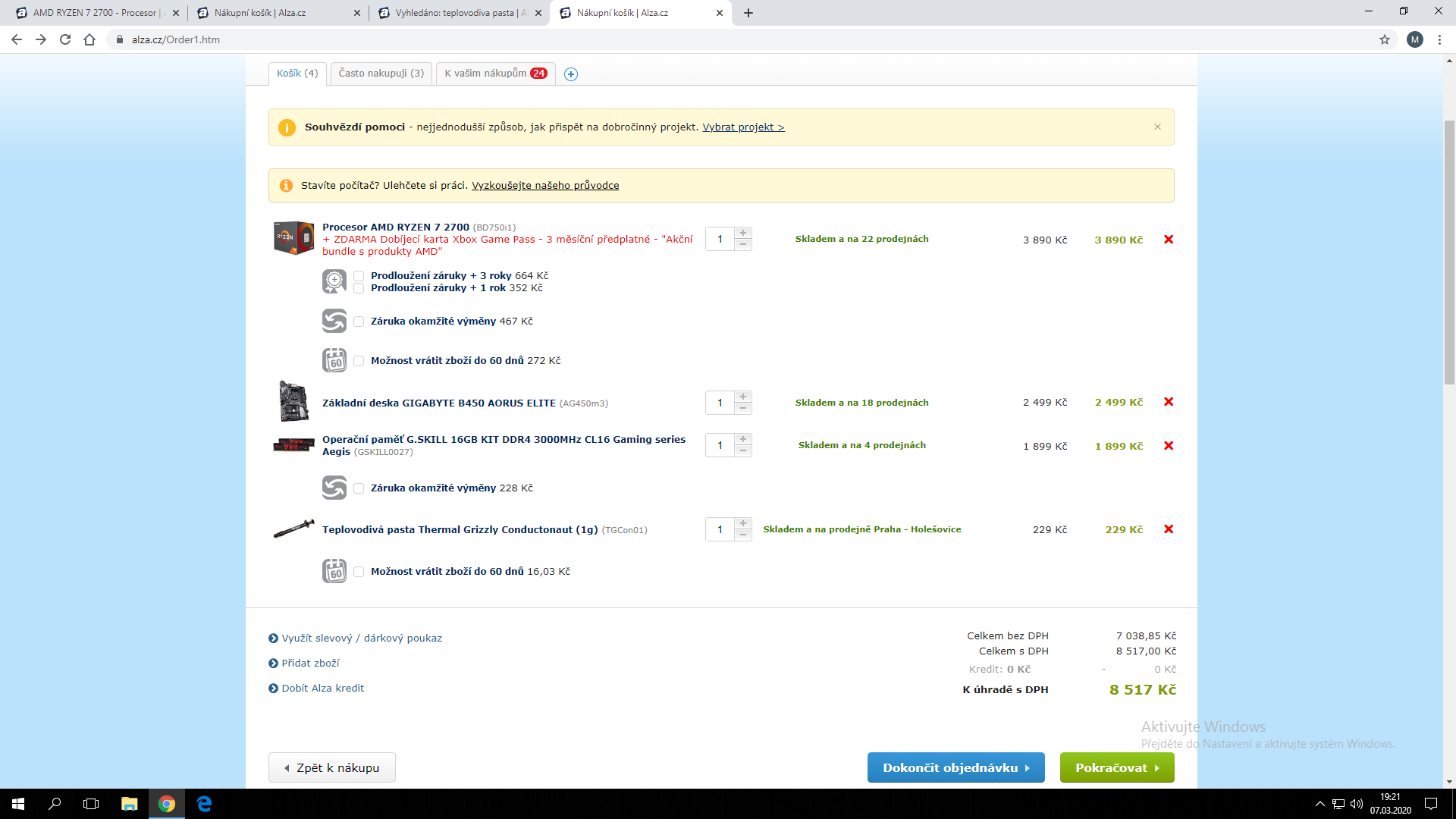The height and width of the screenshot is (819, 1456).
Task: Click the thermal paste syringe thumbnail
Action: tap(293, 529)
